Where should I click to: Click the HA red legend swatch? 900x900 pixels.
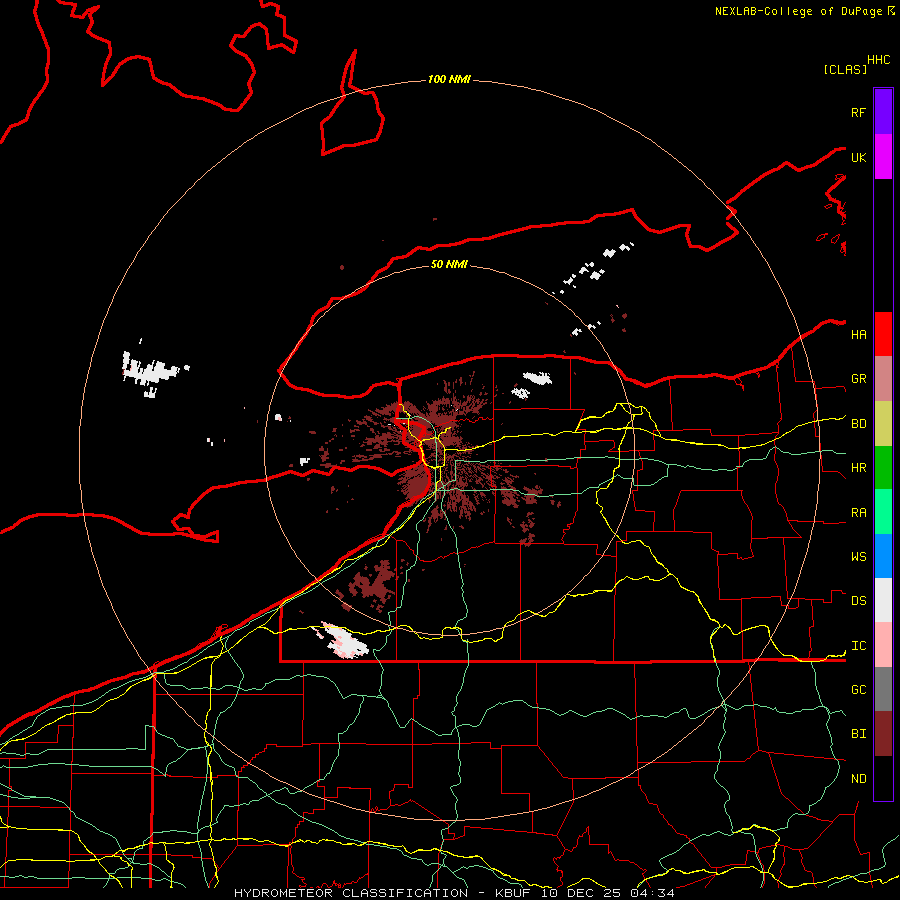point(883,334)
